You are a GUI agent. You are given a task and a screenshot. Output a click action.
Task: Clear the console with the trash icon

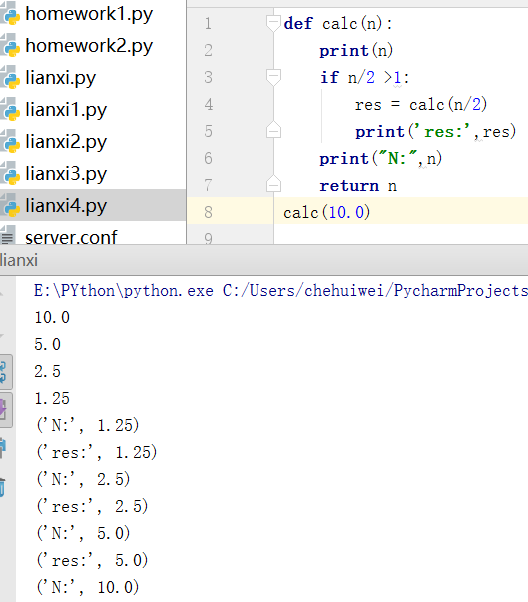(x=3, y=487)
